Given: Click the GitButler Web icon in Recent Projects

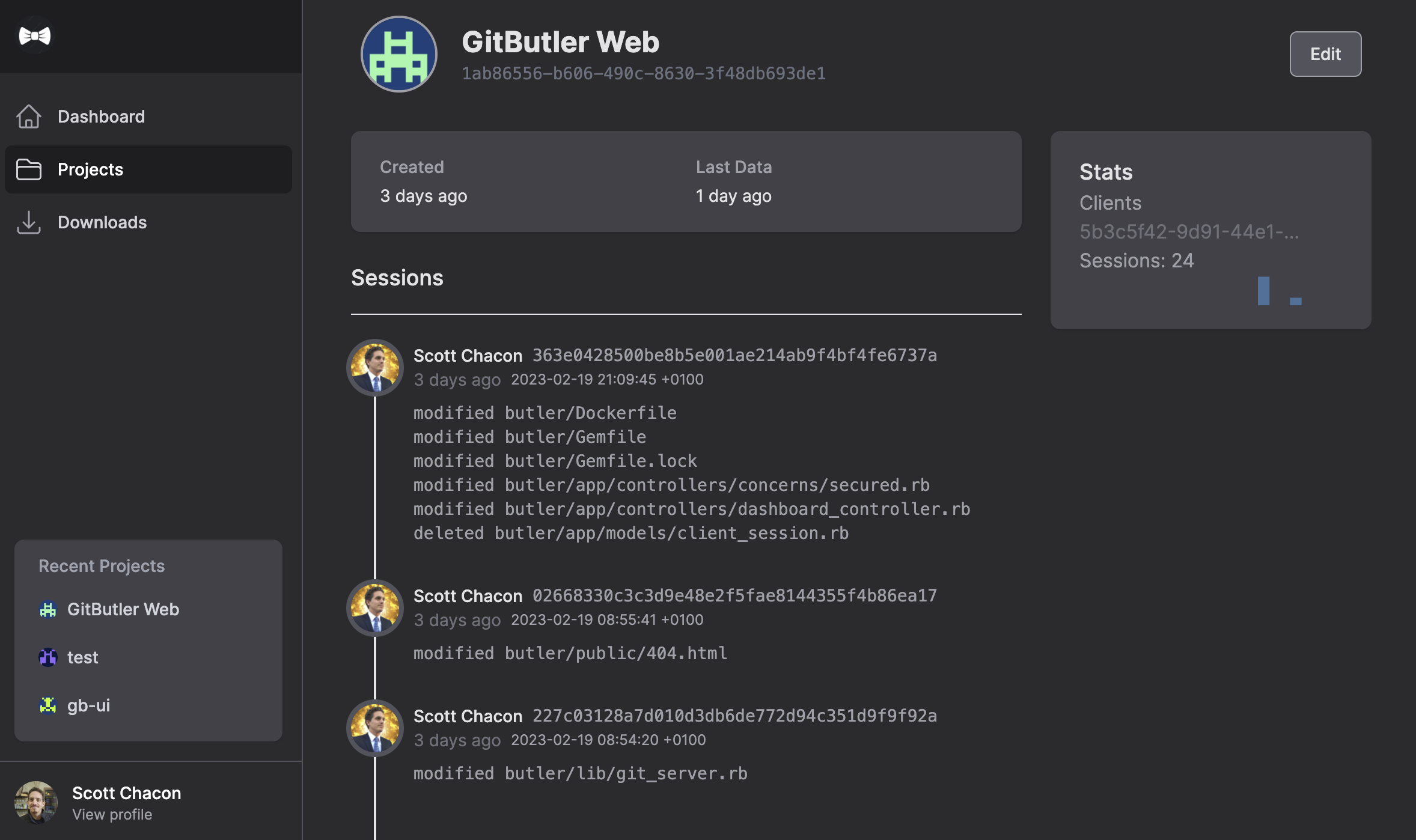Looking at the screenshot, I should (x=48, y=609).
